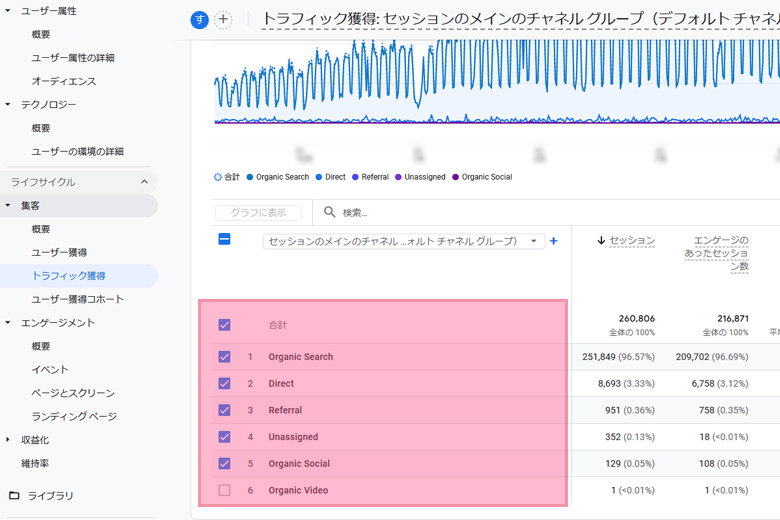Toggle Referral legend dot
The width and height of the screenshot is (780, 520).
click(355, 177)
